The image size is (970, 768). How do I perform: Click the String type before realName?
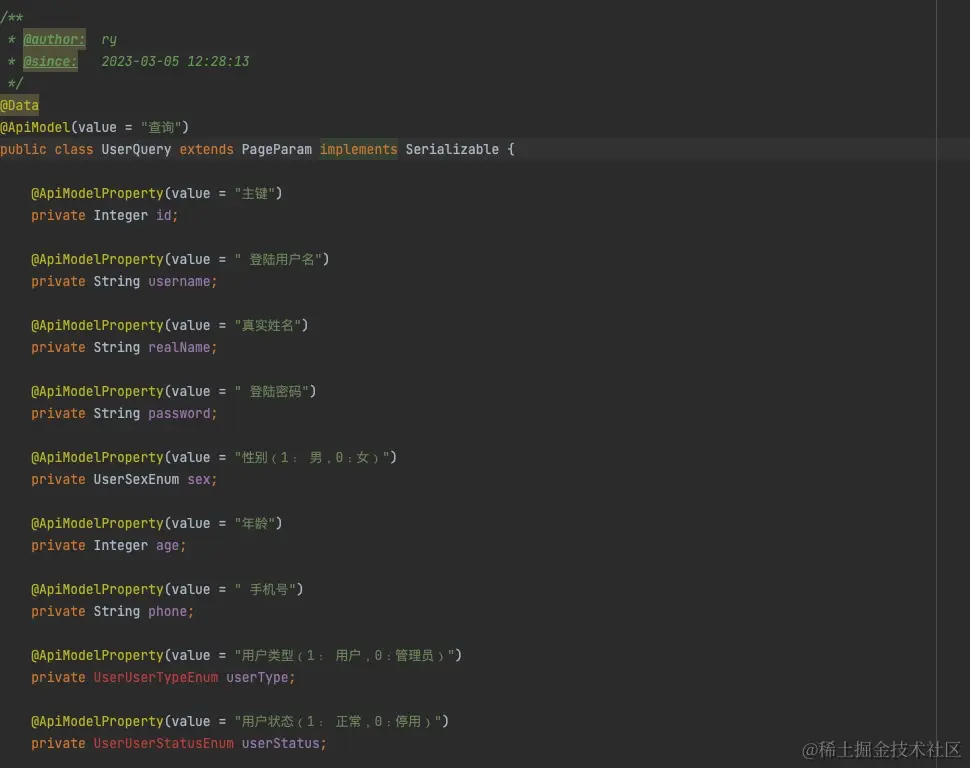[117, 348]
